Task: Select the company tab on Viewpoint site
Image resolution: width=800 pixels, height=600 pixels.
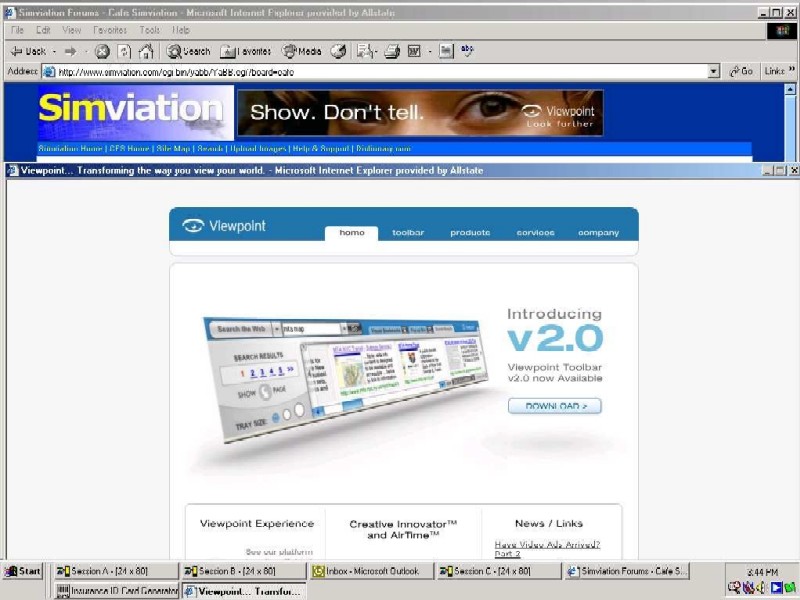Action: pos(598,233)
